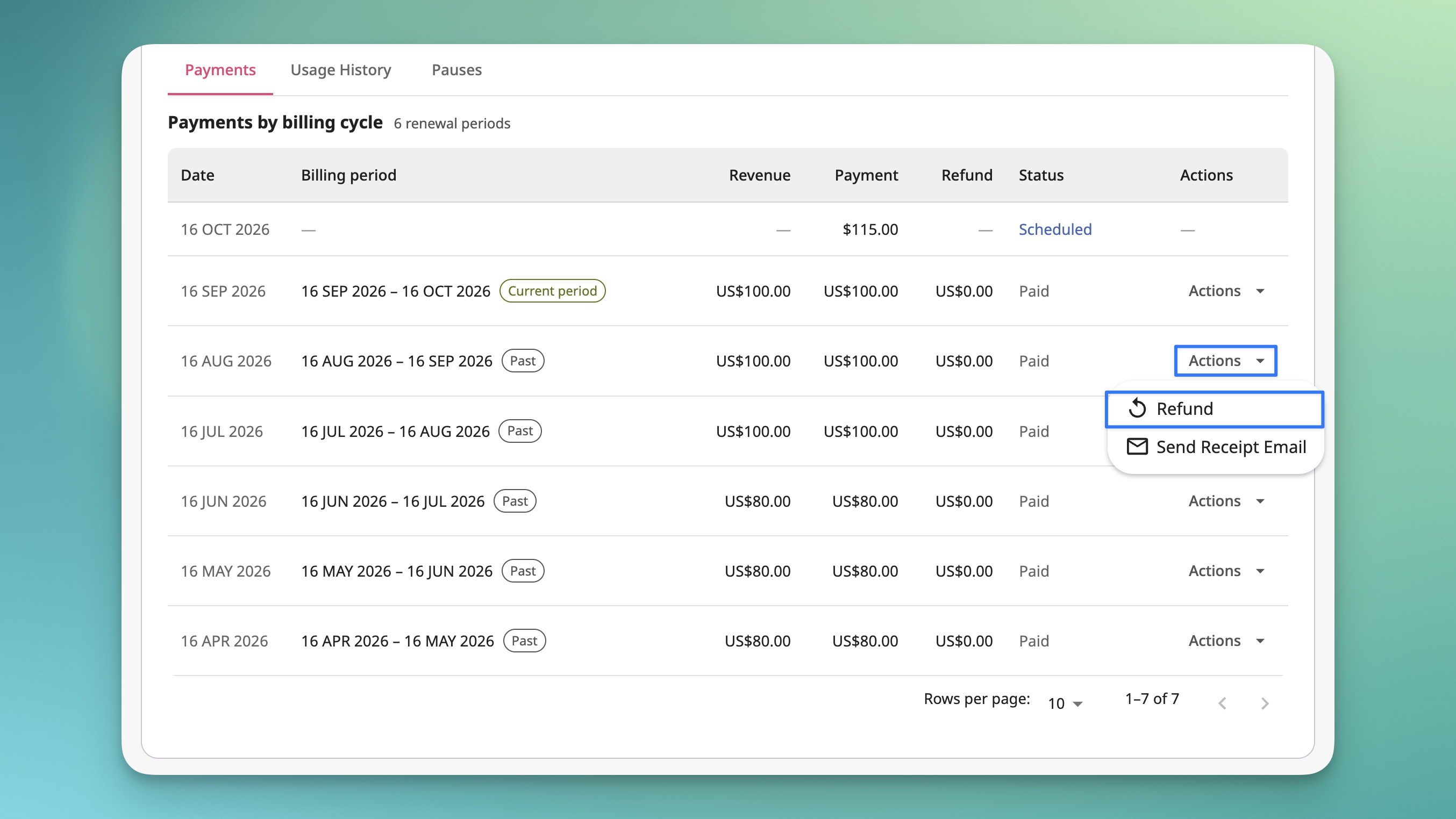Choose Refund from the actions menu

1215,408
